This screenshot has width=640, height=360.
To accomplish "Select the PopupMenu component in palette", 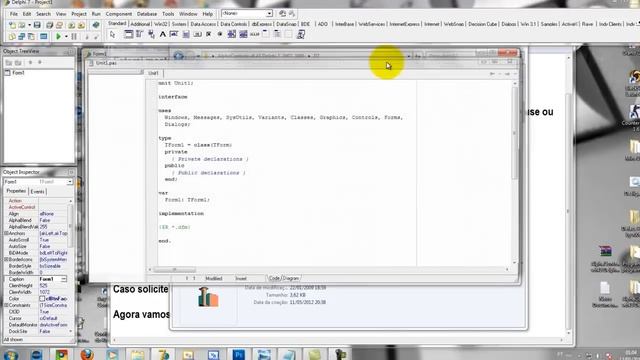I will click(x=151, y=34).
